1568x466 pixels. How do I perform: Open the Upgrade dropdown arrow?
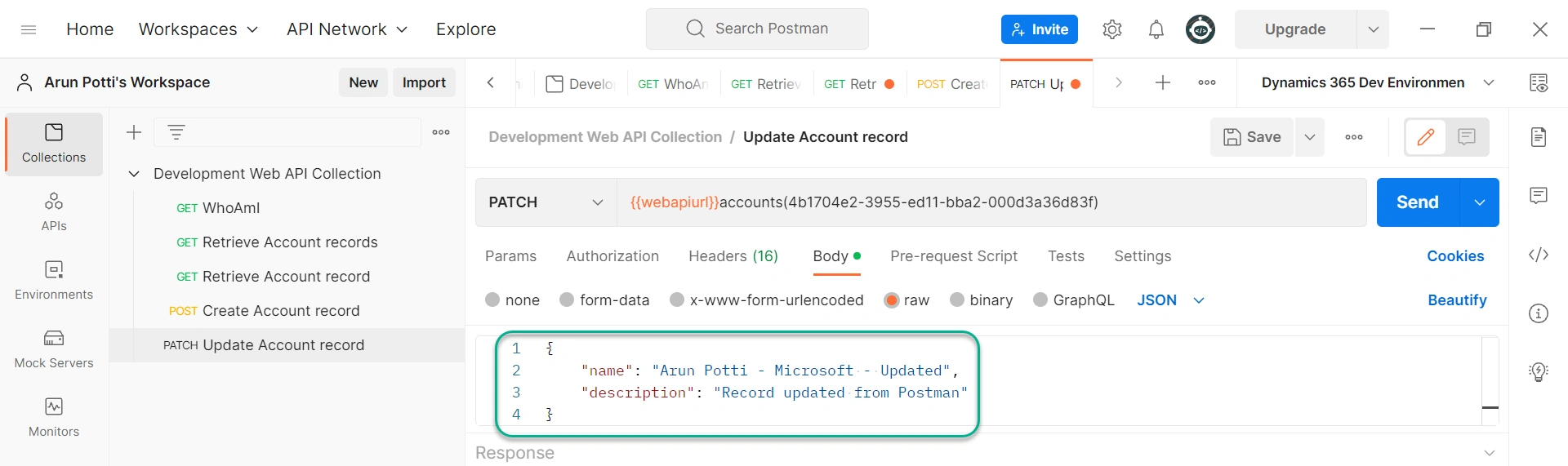point(1373,29)
